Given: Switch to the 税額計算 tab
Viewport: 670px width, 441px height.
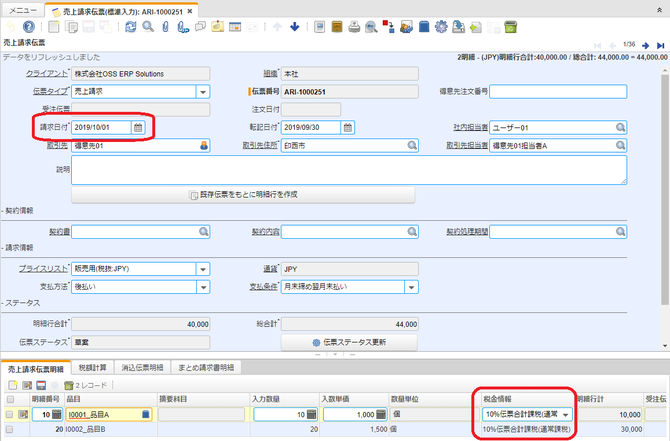Looking at the screenshot, I should pos(93,368).
